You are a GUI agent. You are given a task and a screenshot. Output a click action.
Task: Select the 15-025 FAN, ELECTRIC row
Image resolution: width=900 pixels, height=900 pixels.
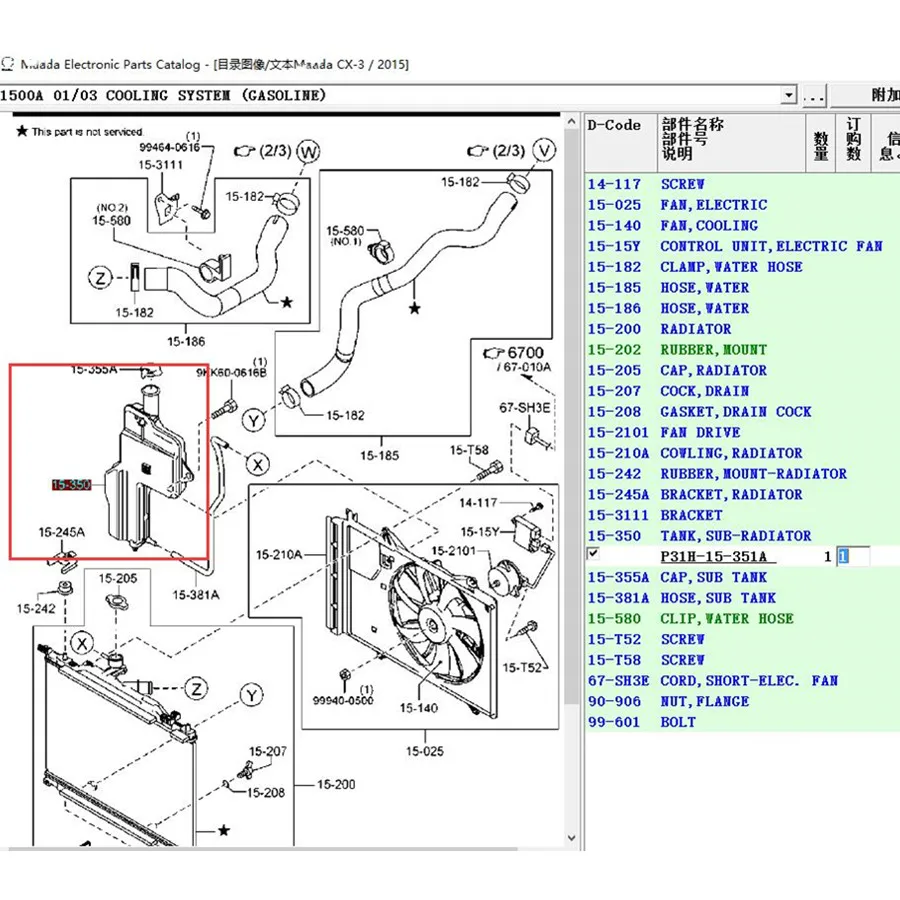(742, 205)
